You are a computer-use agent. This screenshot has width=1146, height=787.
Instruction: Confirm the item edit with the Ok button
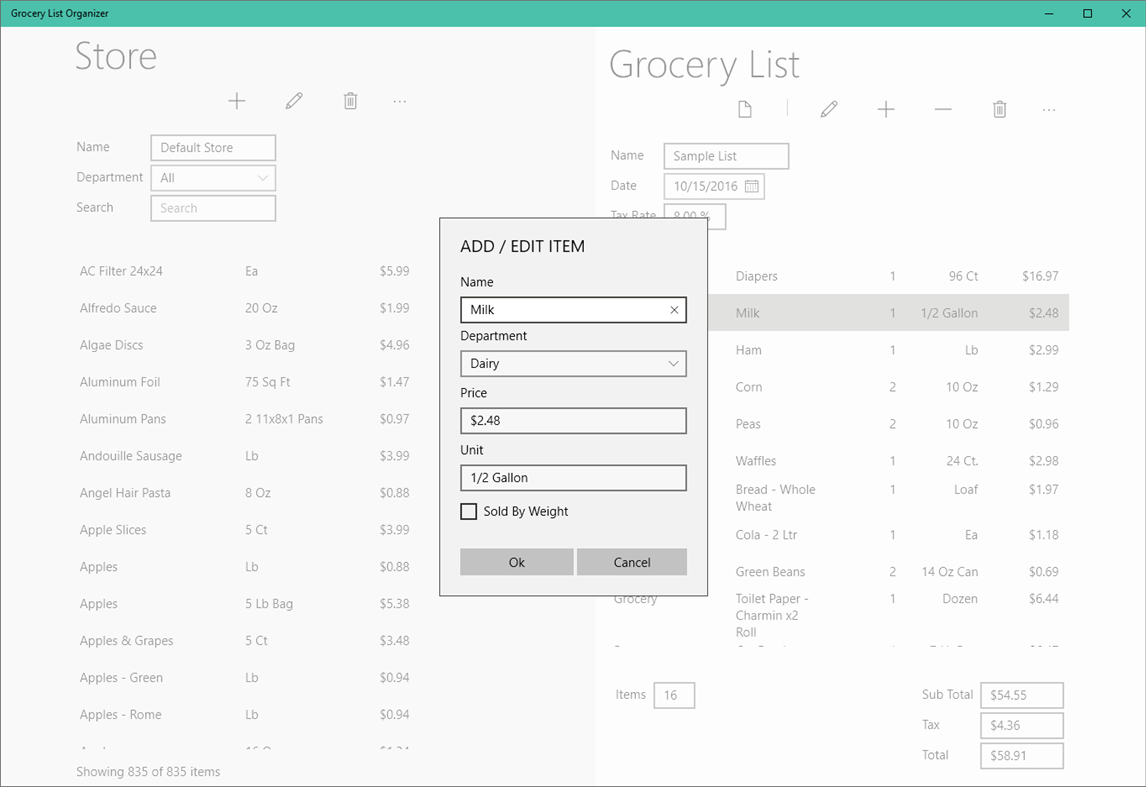pyautogui.click(x=517, y=561)
